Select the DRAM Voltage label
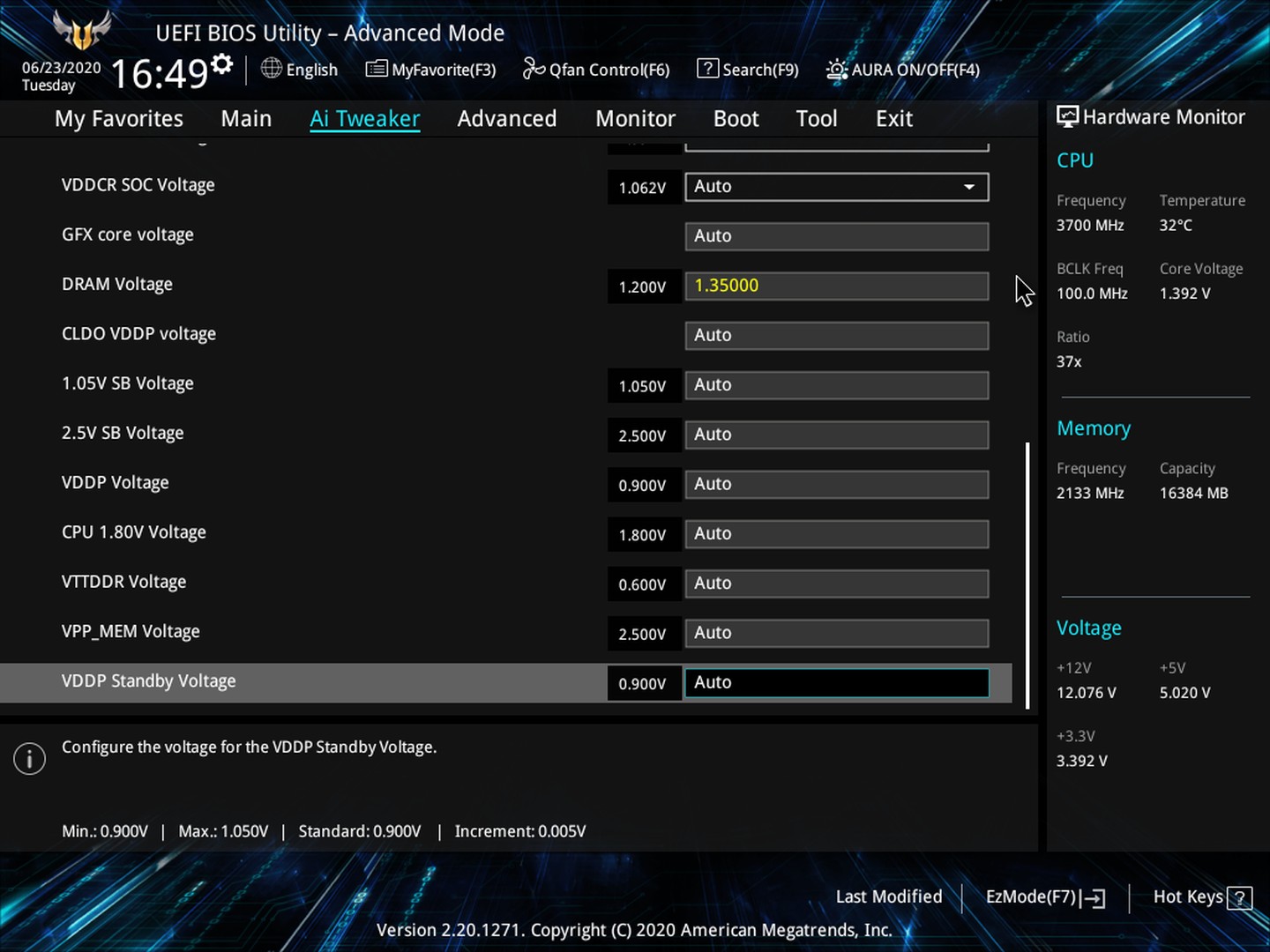Viewport: 1270px width, 952px height. (117, 284)
